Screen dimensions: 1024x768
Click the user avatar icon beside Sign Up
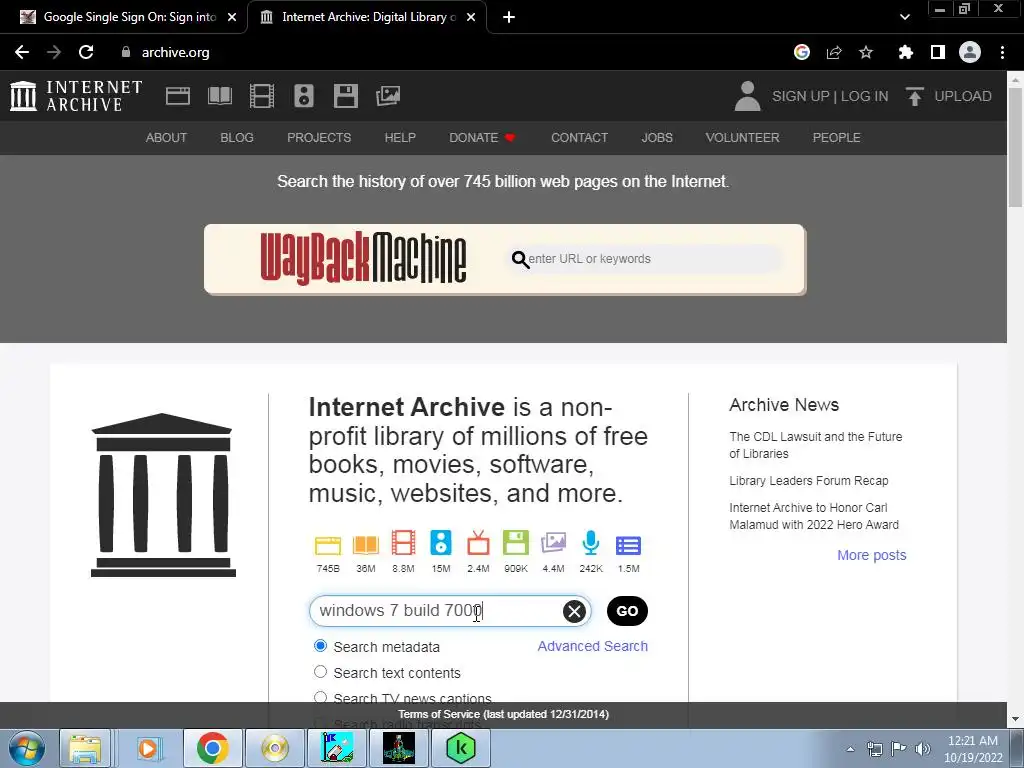747,96
